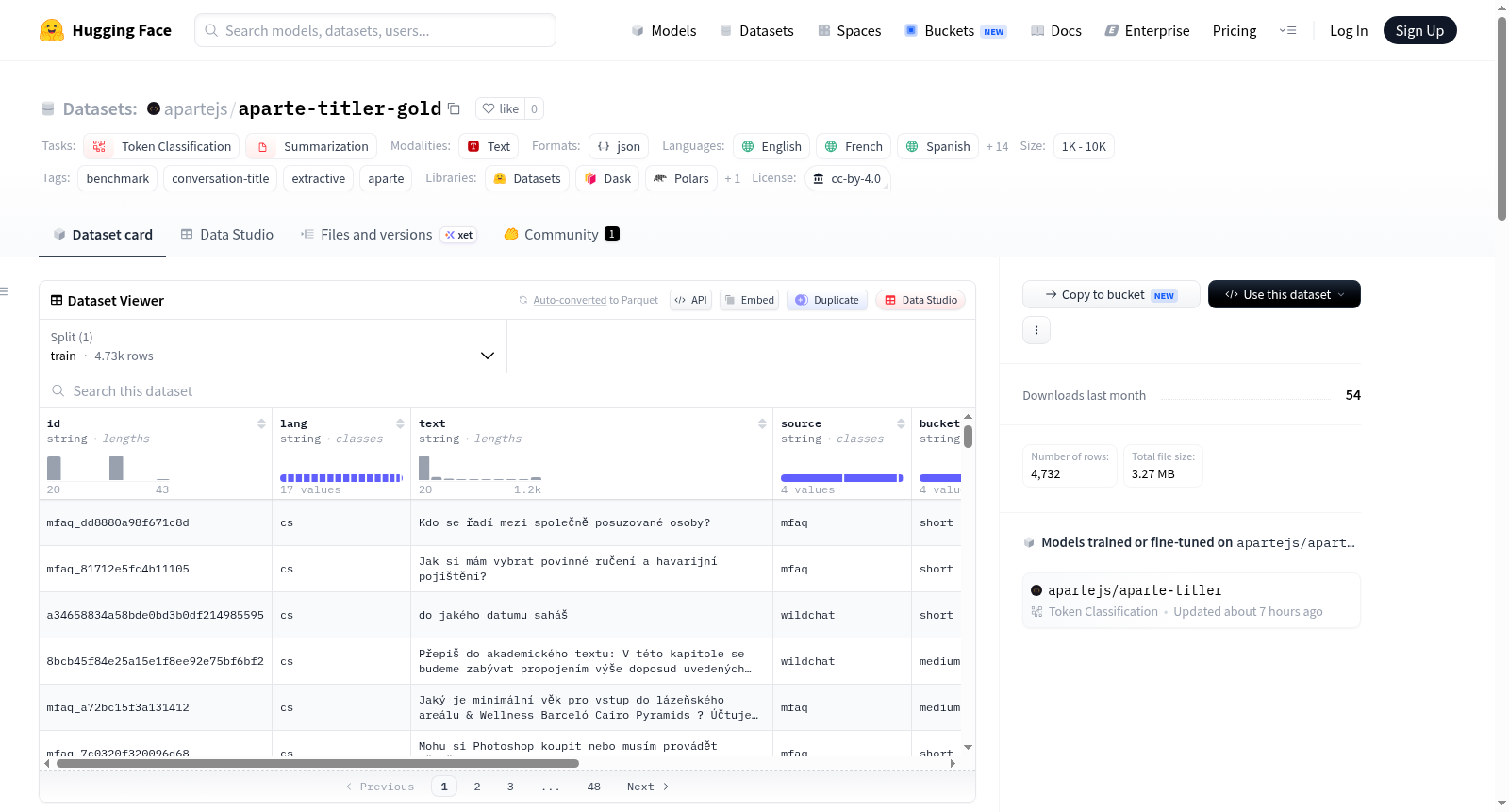Open the Summarization task tag
This screenshot has height=812, width=1509.
(311, 146)
